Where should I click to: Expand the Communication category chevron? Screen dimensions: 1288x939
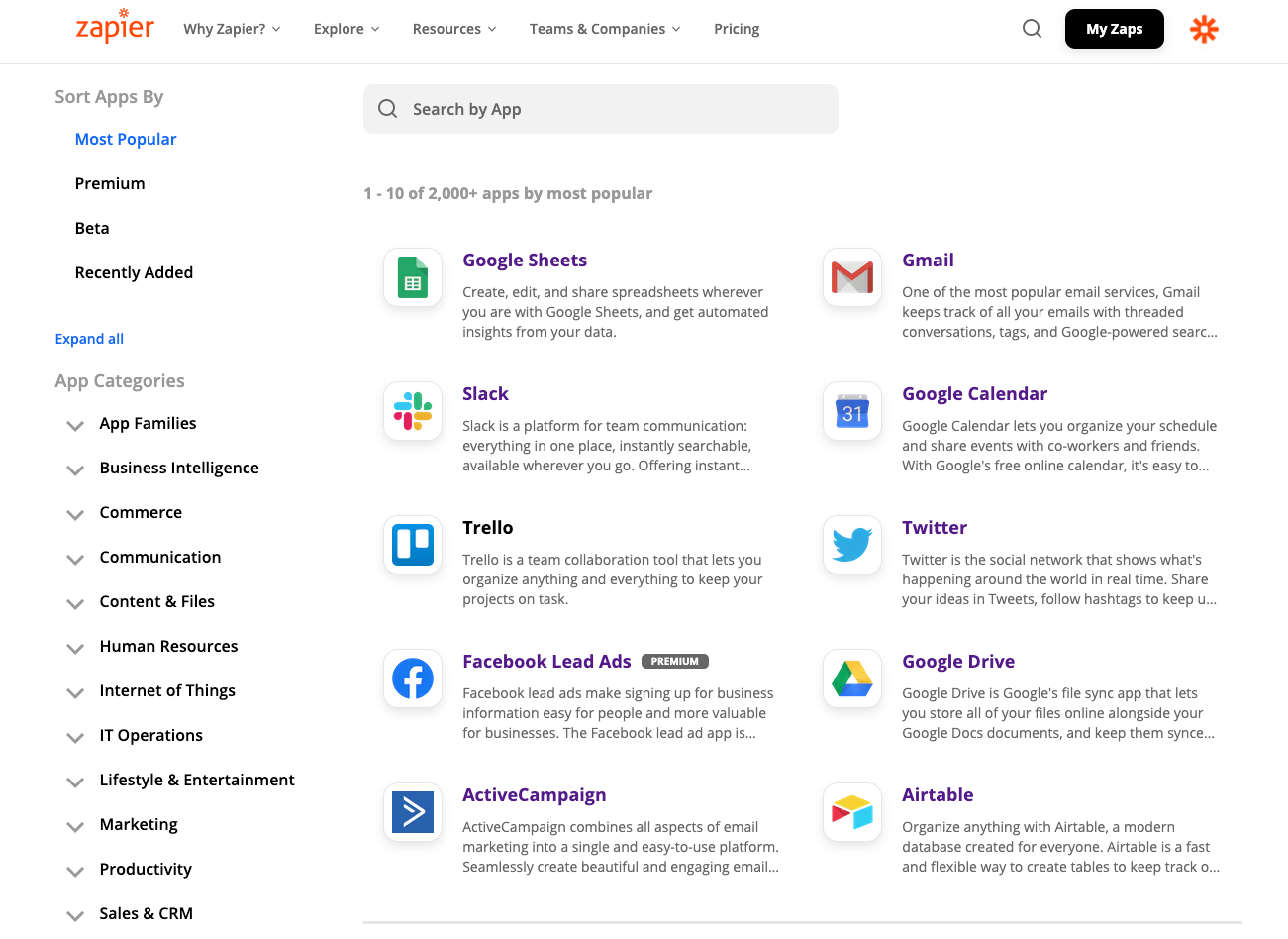(x=75, y=560)
